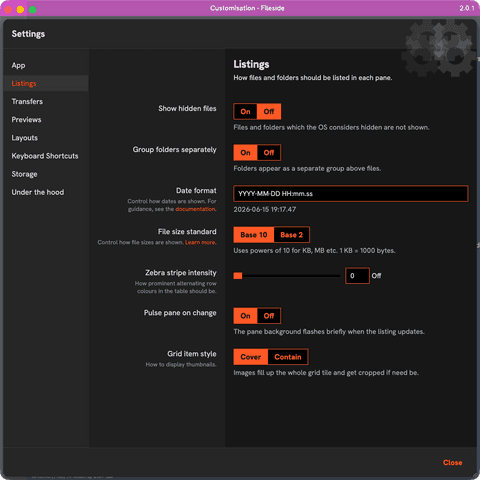Click the Zebra stripe intensity slider track
The image size is (480, 480).
287,276
